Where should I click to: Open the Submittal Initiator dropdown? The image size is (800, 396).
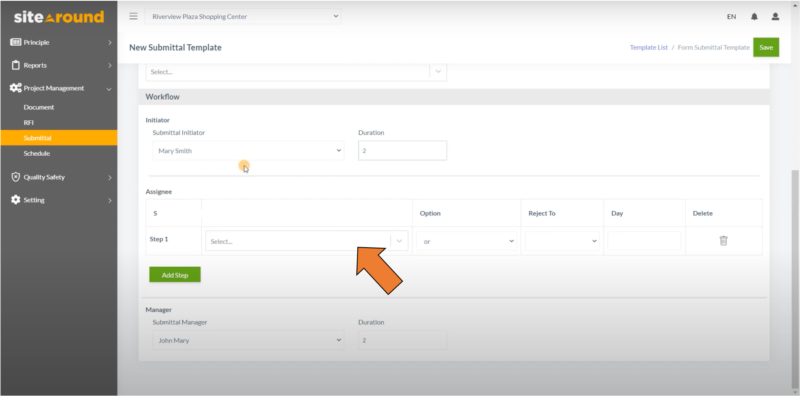pos(248,151)
